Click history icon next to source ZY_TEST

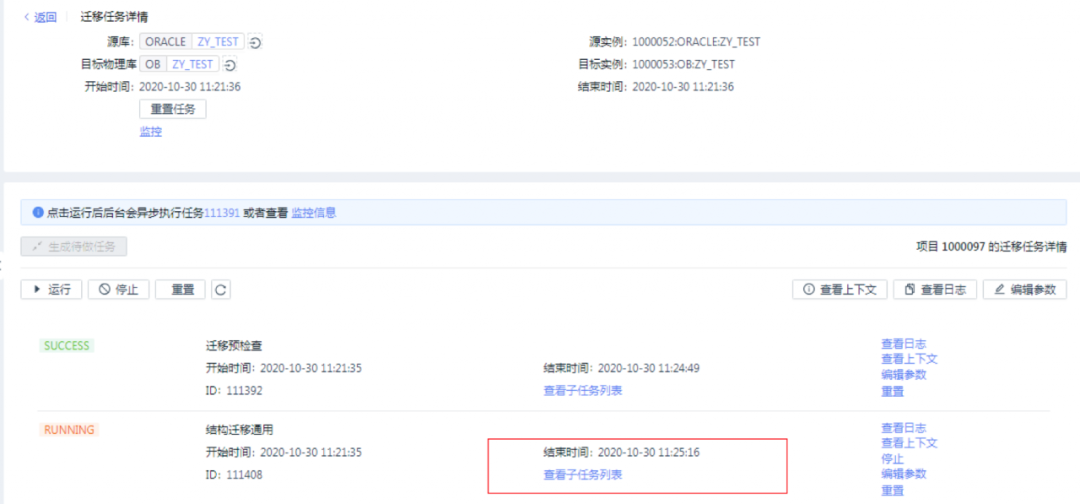(255, 42)
